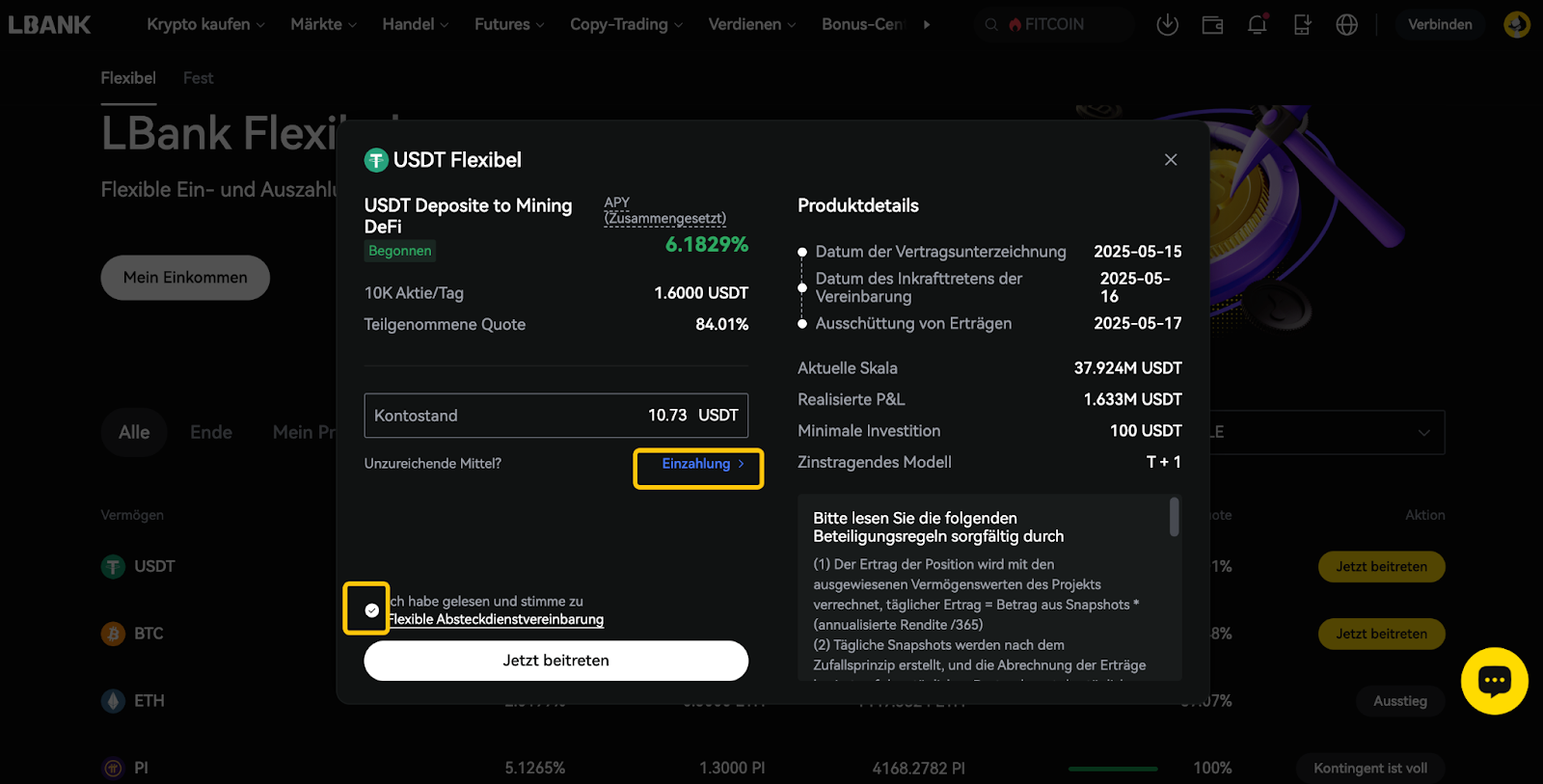Viewport: 1543px width, 784px height.
Task: Open Flexible Absteckdienstvereinbarung link
Action: pos(496,620)
